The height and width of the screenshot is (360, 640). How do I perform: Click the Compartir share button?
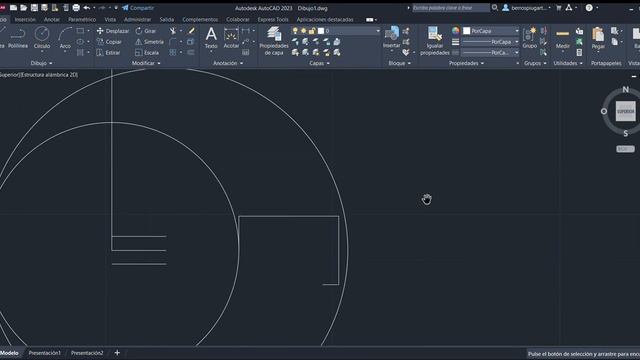[138, 8]
